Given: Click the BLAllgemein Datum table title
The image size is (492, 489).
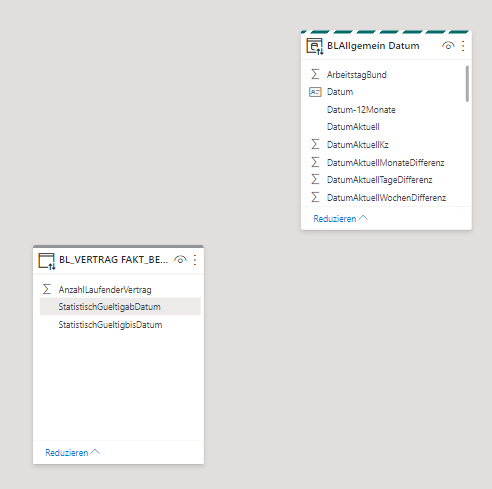Looking at the screenshot, I should (x=373, y=46).
